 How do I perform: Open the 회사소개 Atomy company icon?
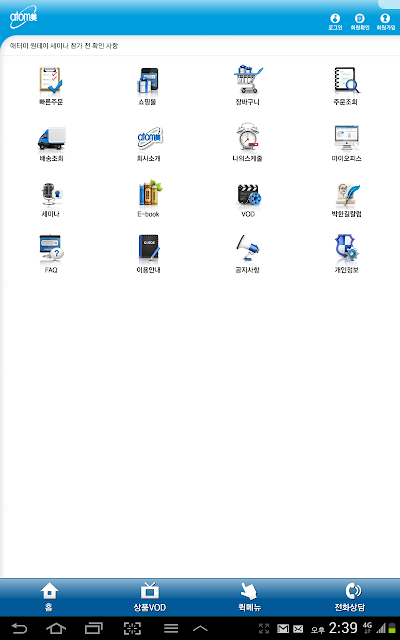pyautogui.click(x=149, y=138)
